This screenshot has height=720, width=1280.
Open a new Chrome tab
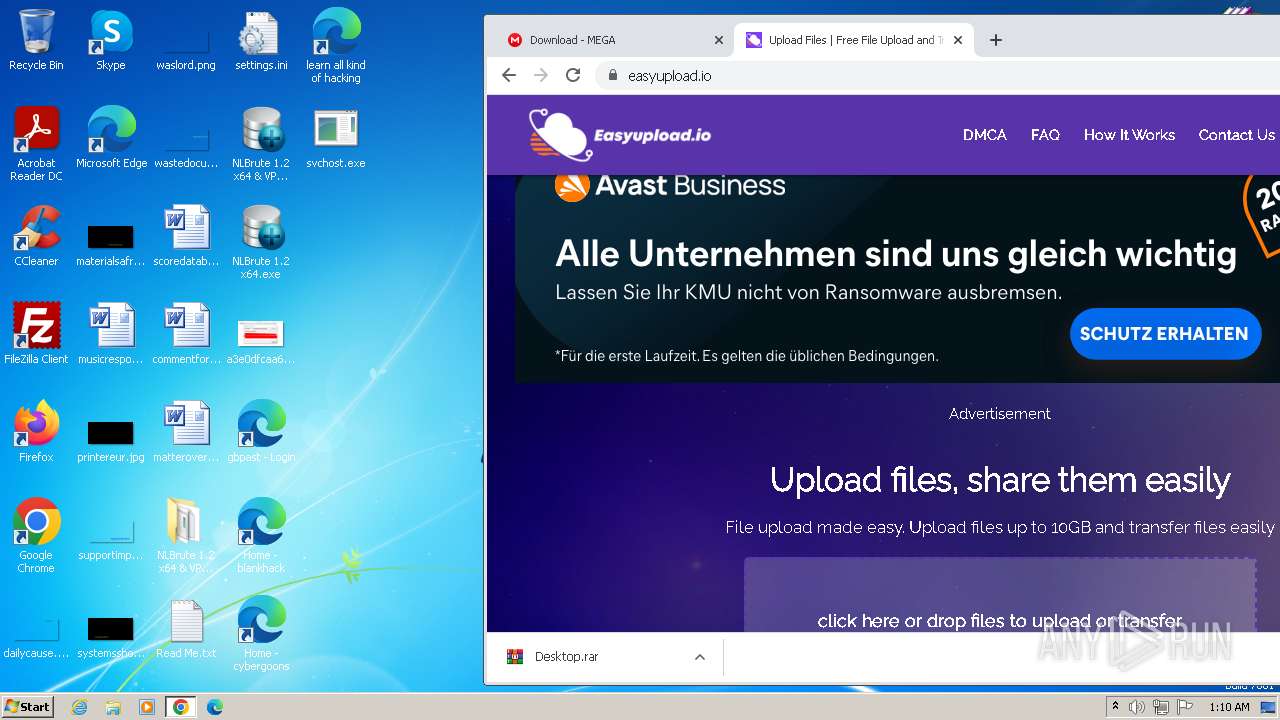point(995,40)
